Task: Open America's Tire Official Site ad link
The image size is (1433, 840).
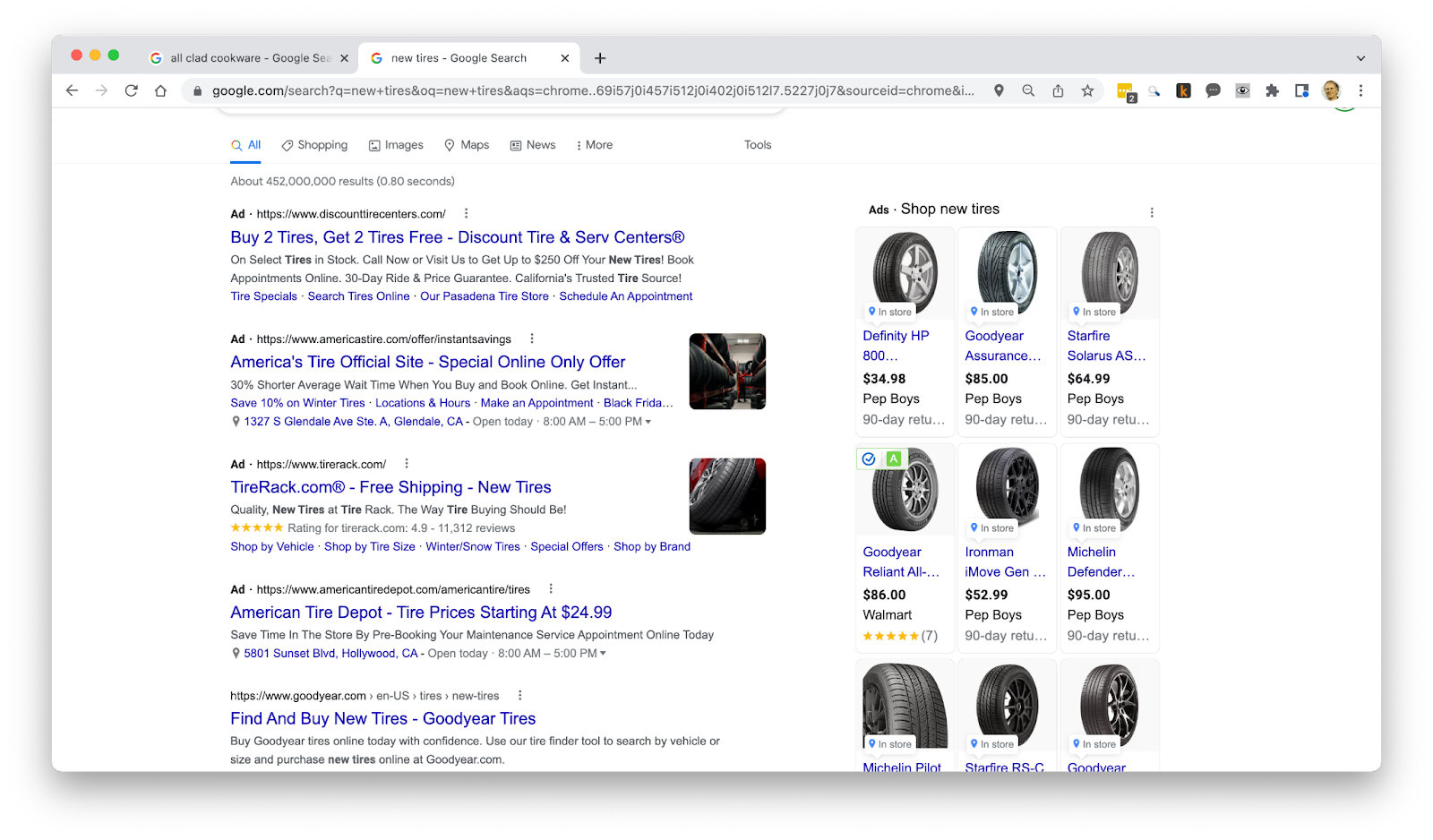Action: pos(428,362)
